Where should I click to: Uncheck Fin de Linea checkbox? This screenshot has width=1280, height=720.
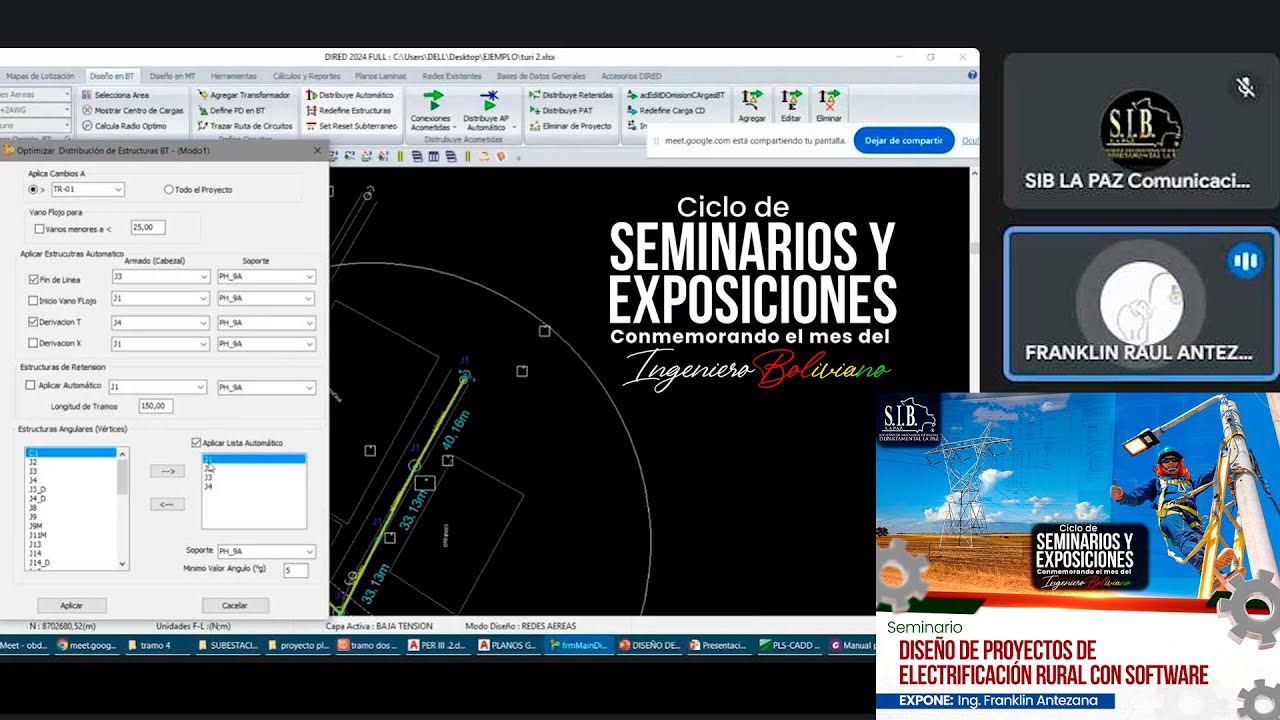33,279
